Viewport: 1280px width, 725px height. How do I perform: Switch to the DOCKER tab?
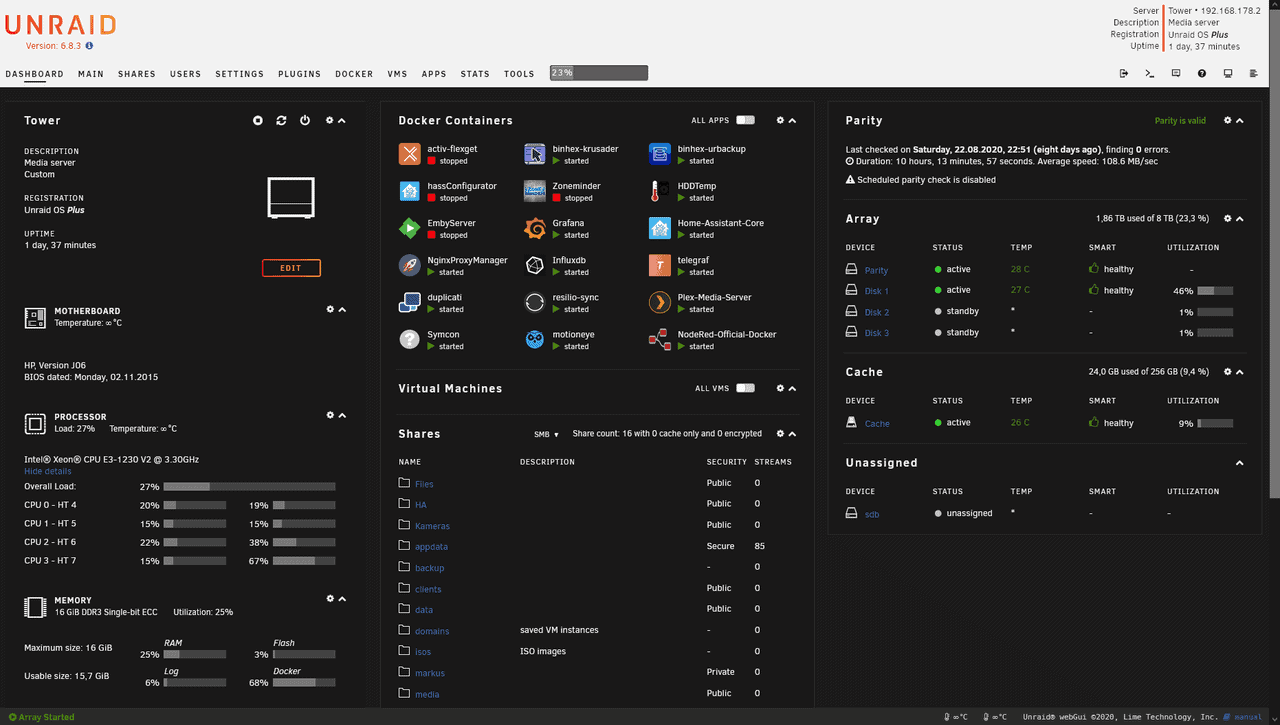pyautogui.click(x=354, y=73)
